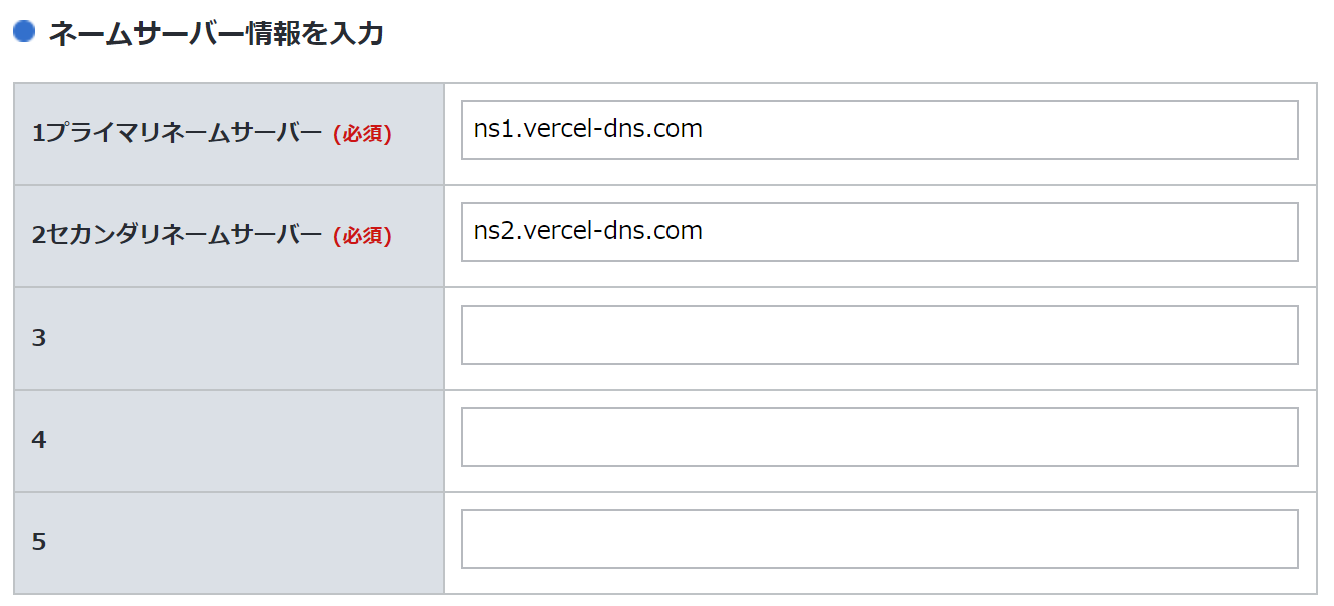Click the digit 1 before プライマリネームサーバー
The image size is (1334, 606).
click(x=37, y=133)
